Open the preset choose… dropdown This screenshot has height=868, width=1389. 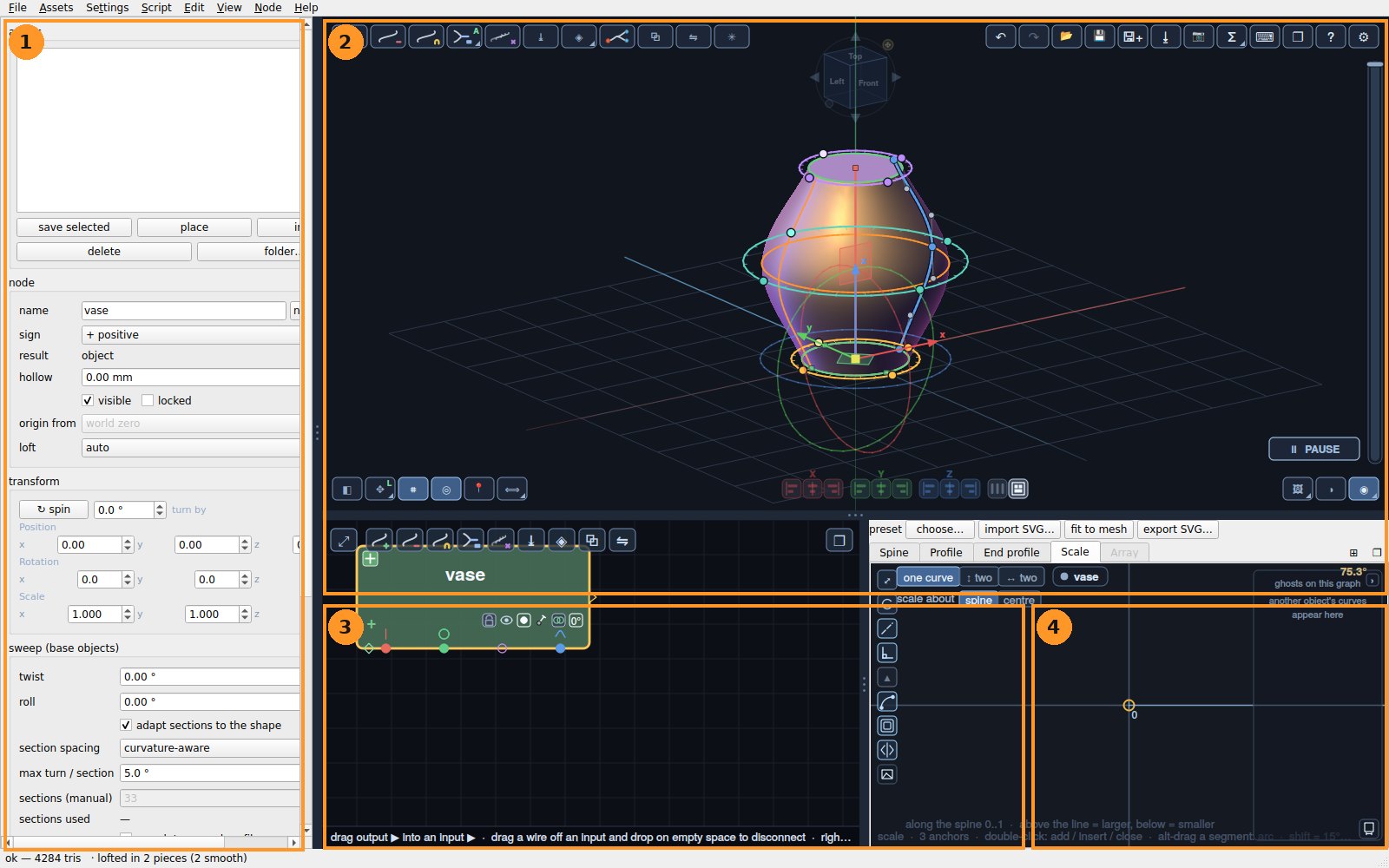coord(939,529)
